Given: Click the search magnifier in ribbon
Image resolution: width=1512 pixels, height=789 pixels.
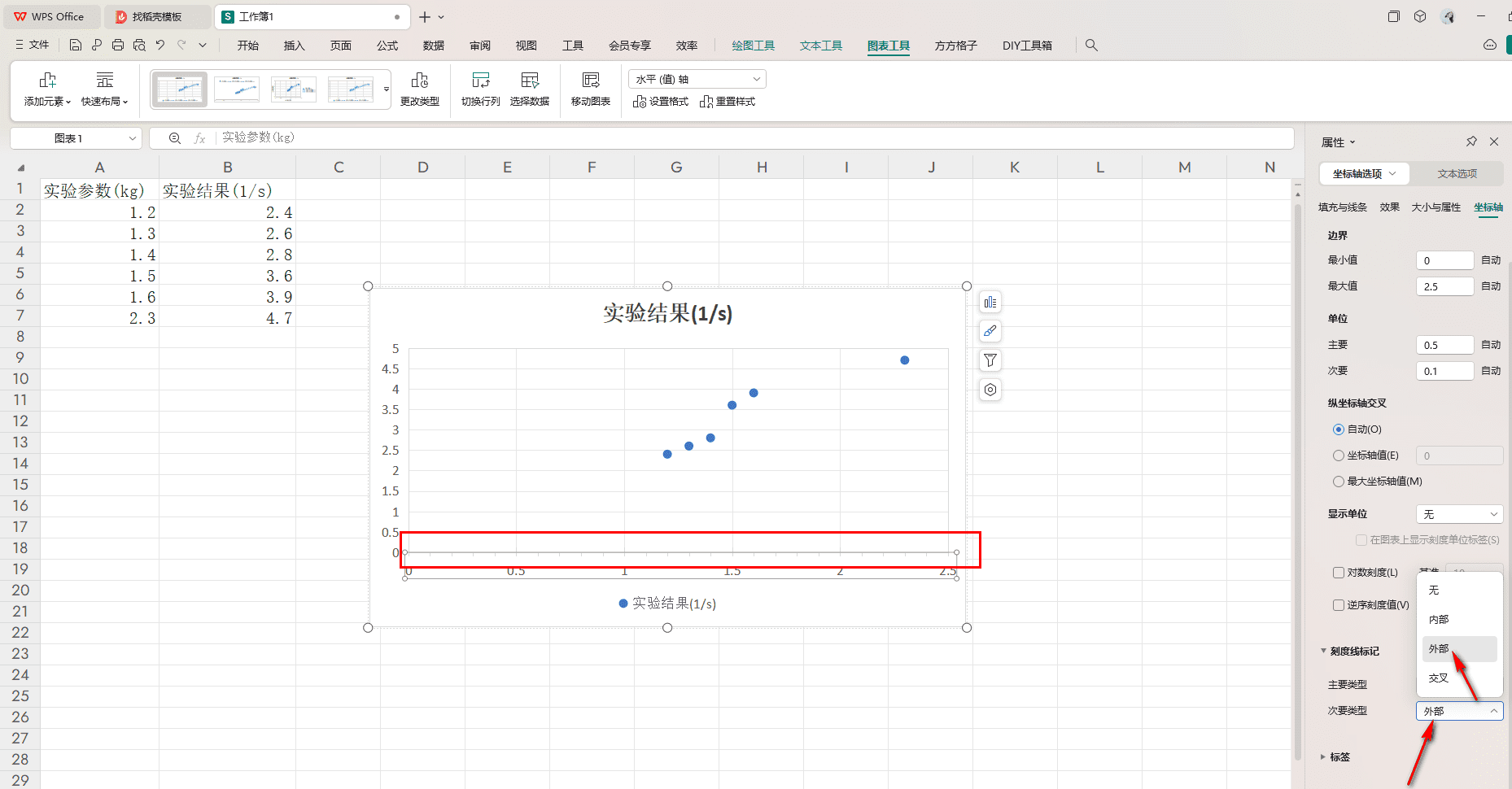Looking at the screenshot, I should pos(1091,46).
